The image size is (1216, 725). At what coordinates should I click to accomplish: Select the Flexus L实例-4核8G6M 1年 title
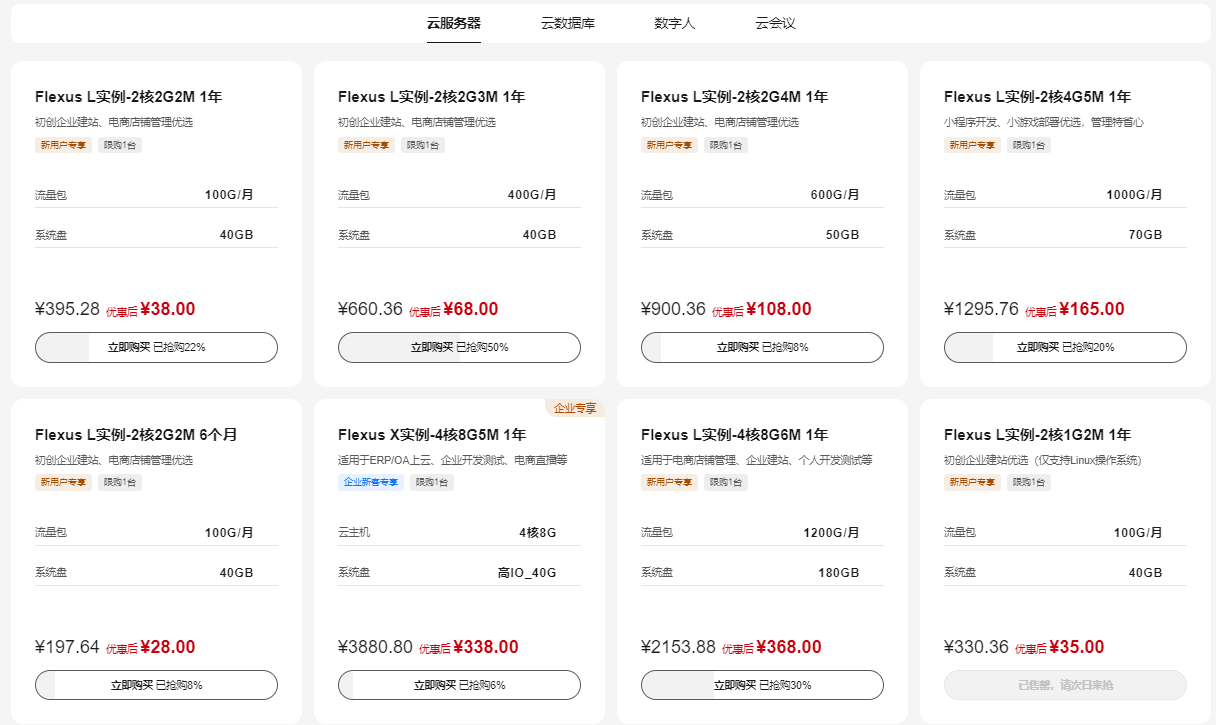pos(734,435)
